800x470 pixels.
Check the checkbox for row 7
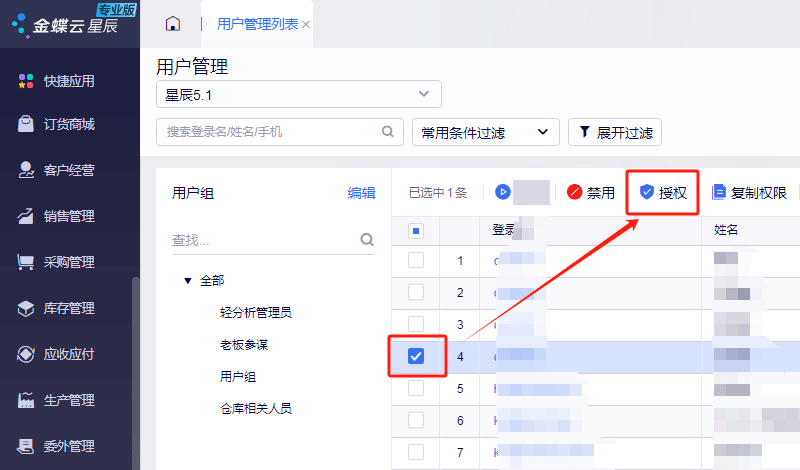[x=416, y=452]
